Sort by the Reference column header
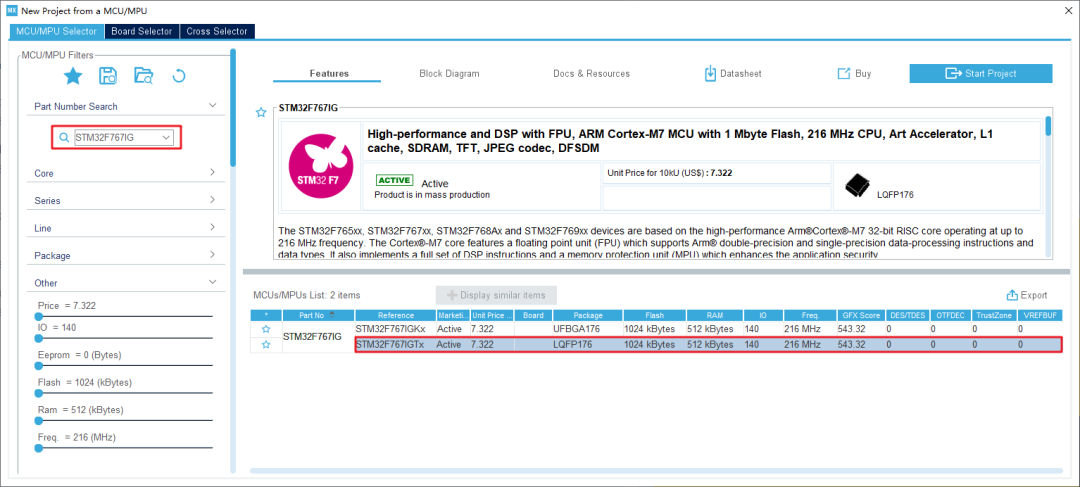The image size is (1080, 487). tap(395, 315)
